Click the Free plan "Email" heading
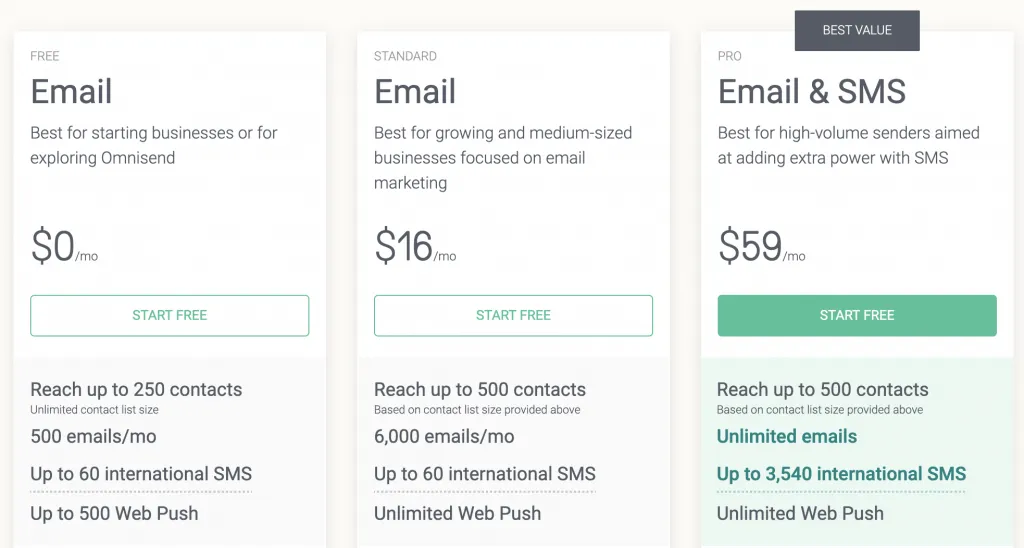Image resolution: width=1024 pixels, height=548 pixels. pos(71,92)
